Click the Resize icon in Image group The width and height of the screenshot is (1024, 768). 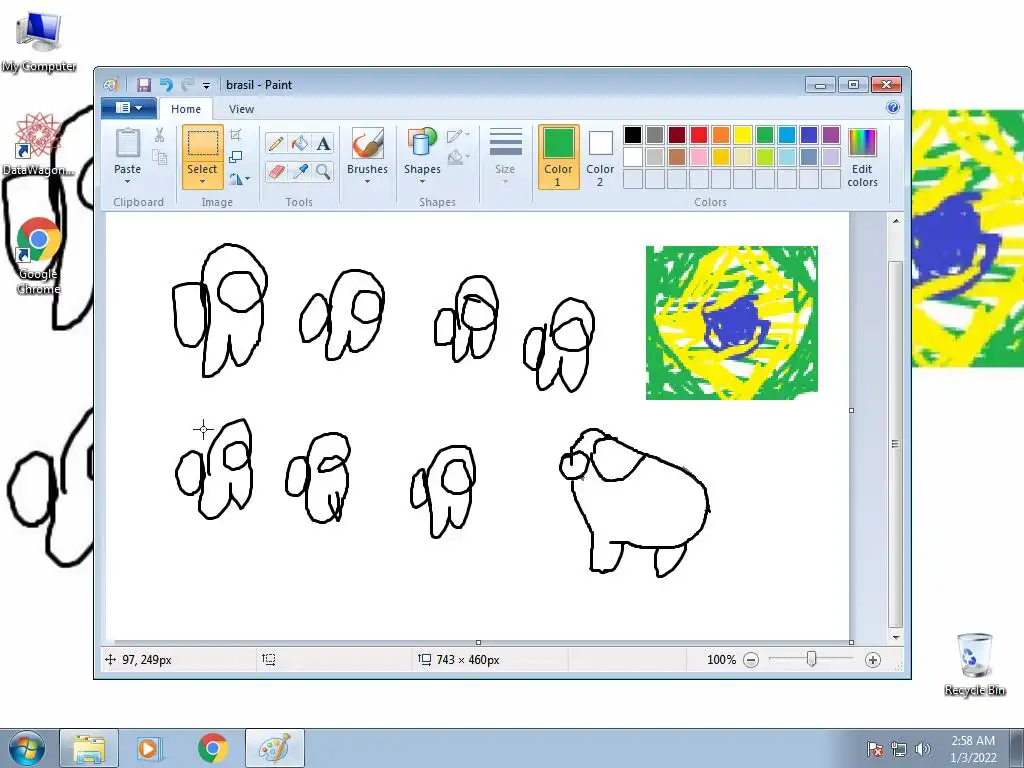tap(236, 157)
